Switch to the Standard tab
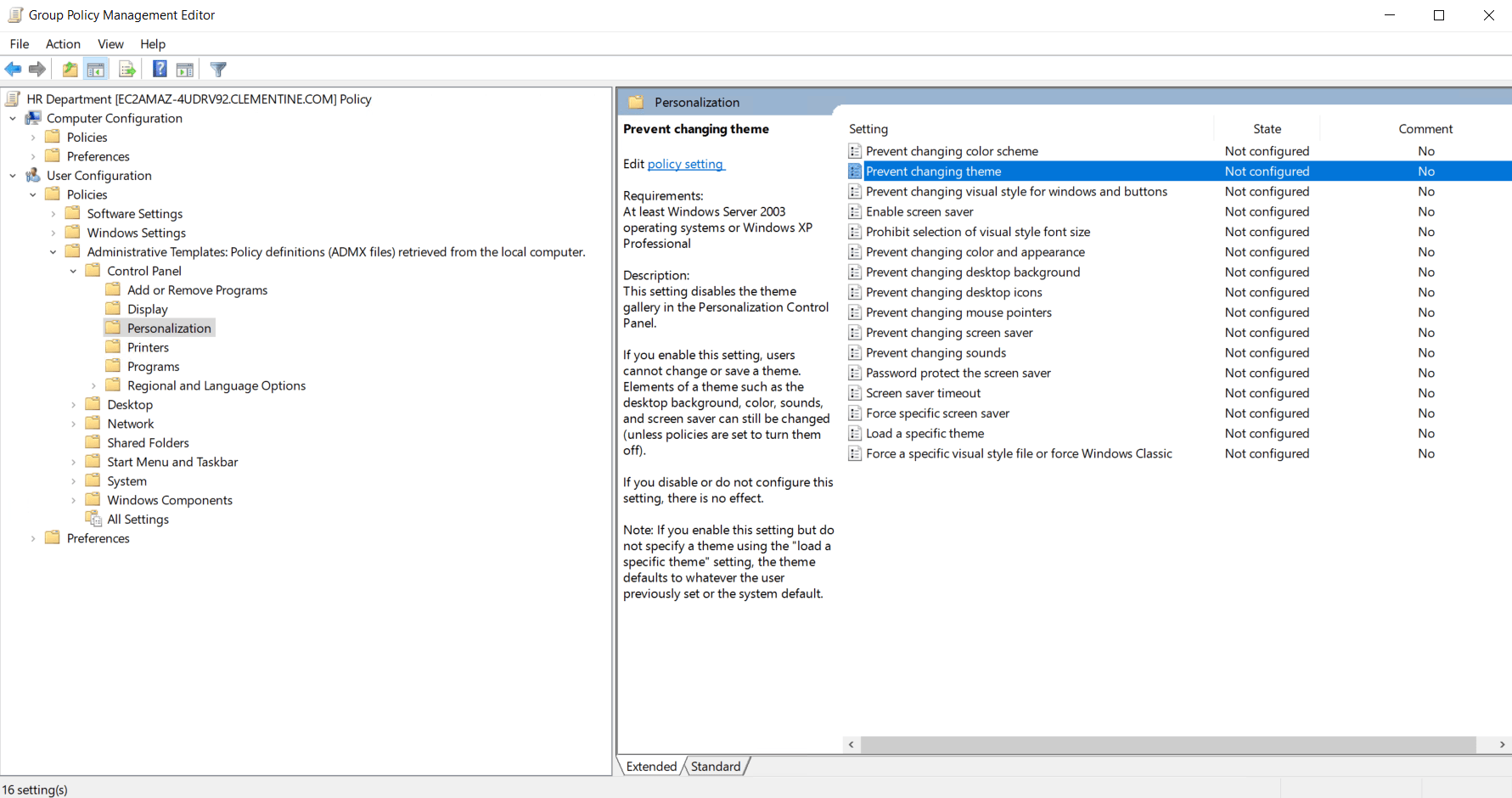The image size is (1512, 798). tap(715, 766)
